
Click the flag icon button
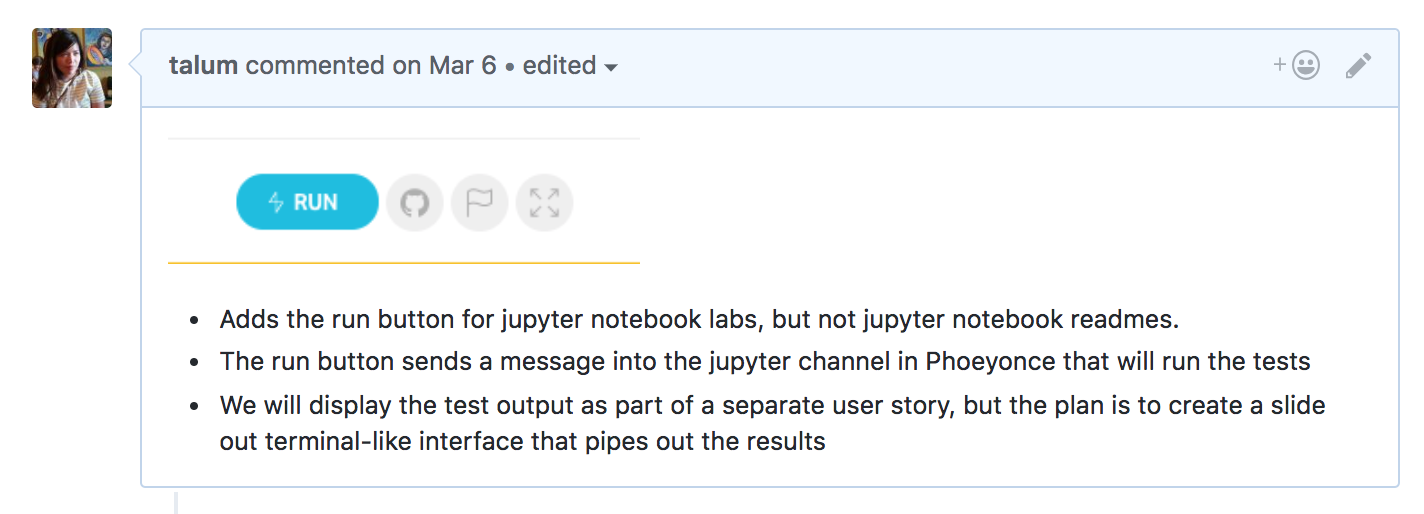tap(480, 203)
